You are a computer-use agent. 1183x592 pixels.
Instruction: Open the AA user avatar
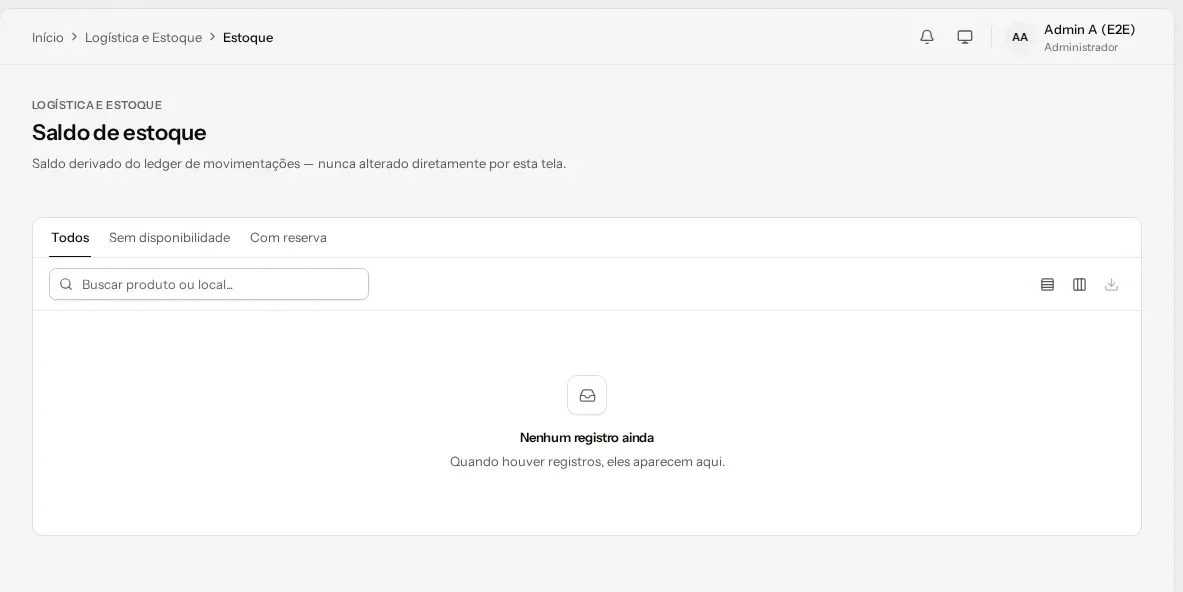(x=1019, y=37)
